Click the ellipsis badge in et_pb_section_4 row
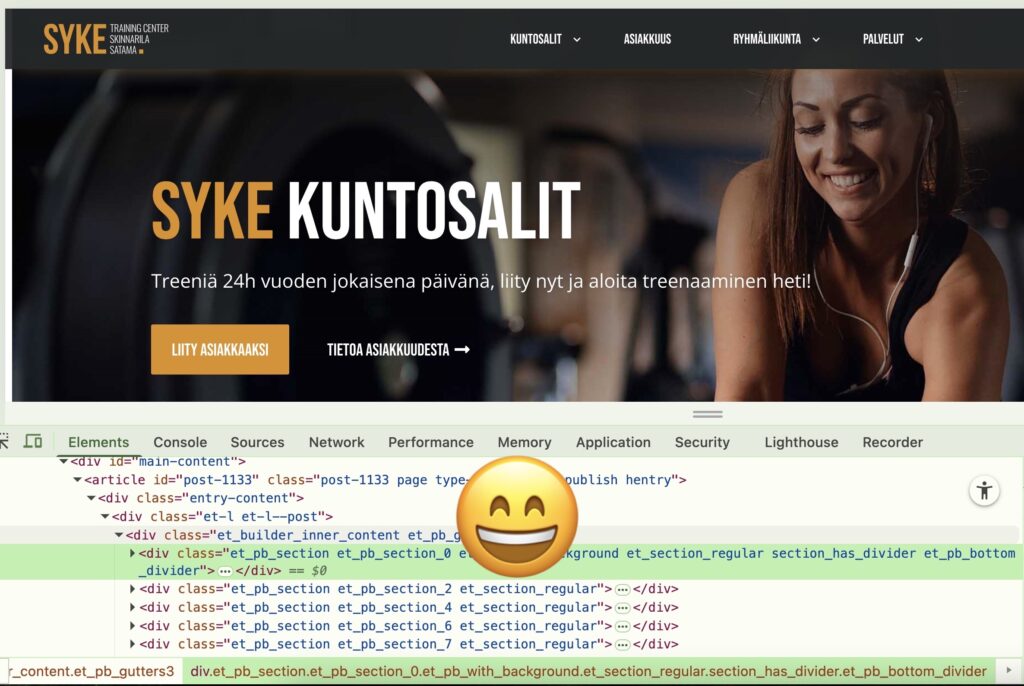The image size is (1024, 686). 622,607
